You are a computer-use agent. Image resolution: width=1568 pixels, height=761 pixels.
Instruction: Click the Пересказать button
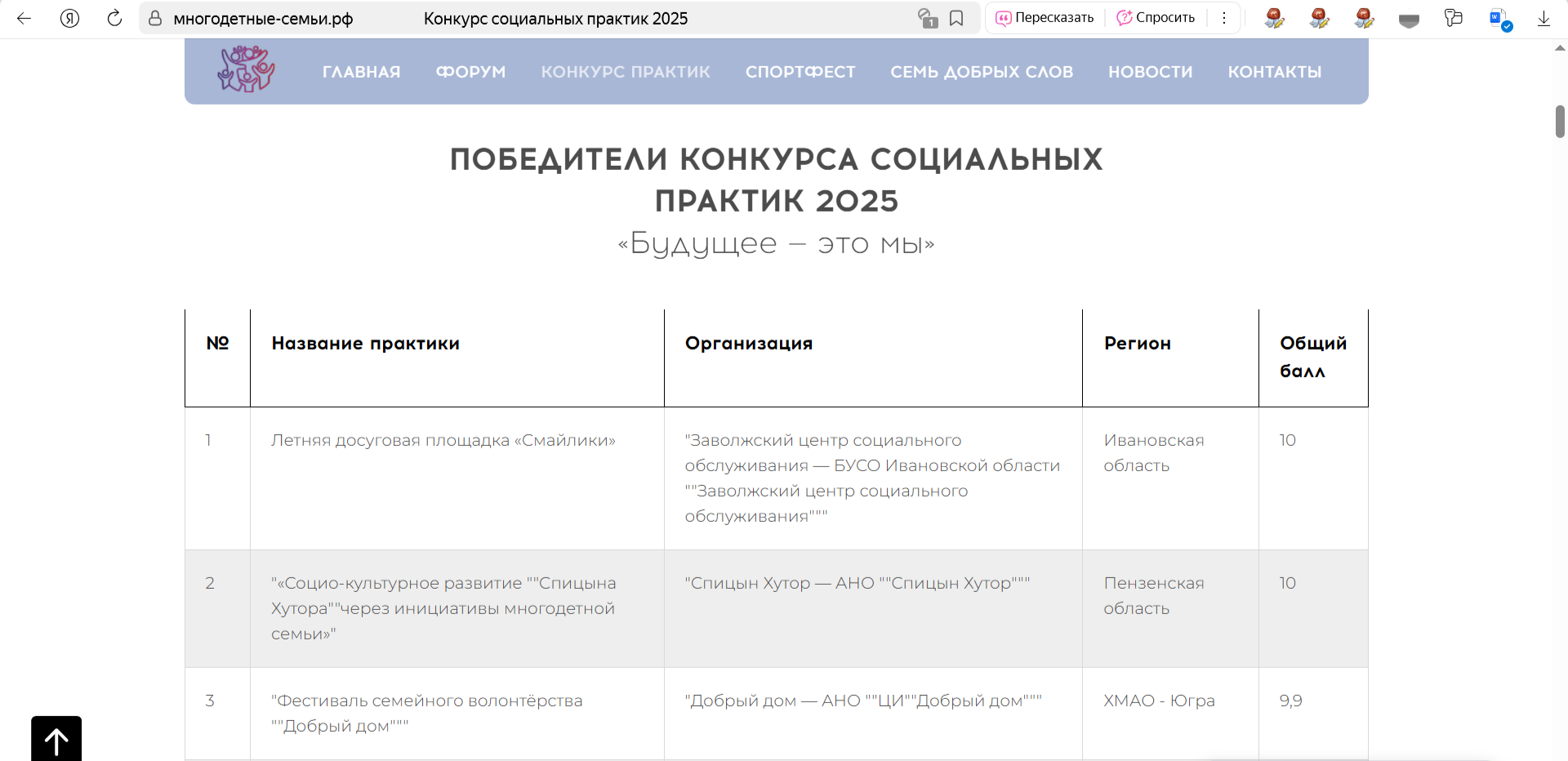[x=1045, y=18]
